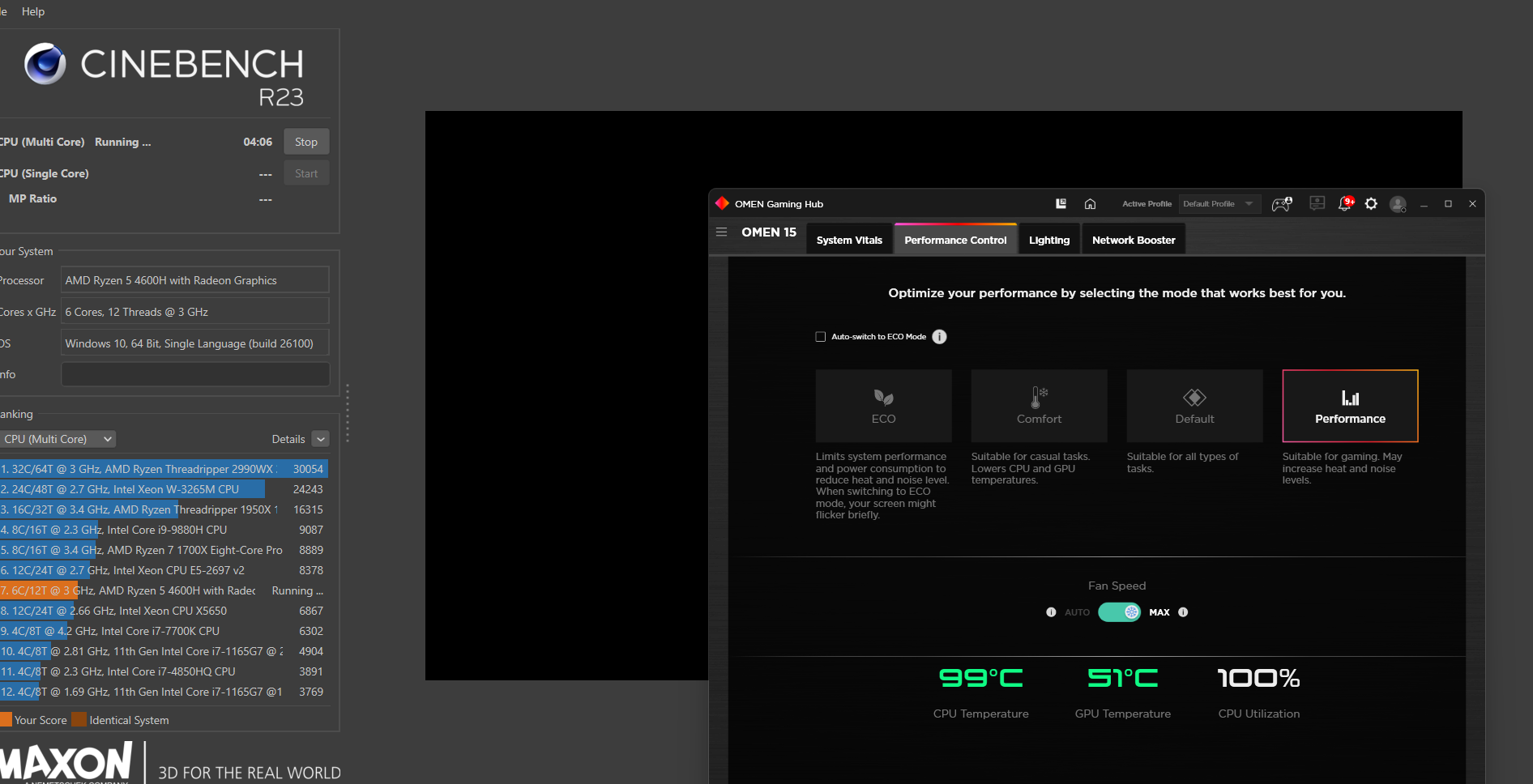The height and width of the screenshot is (784, 1533).
Task: Open OMEN Gaming Hub settings gear
Action: point(1371,204)
